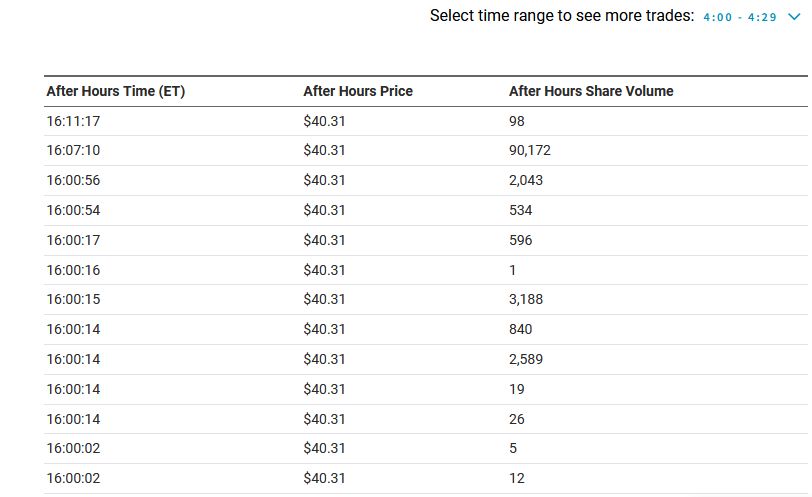Image resolution: width=812 pixels, height=497 pixels.
Task: Click the 840 share volume value
Action: 521,330
